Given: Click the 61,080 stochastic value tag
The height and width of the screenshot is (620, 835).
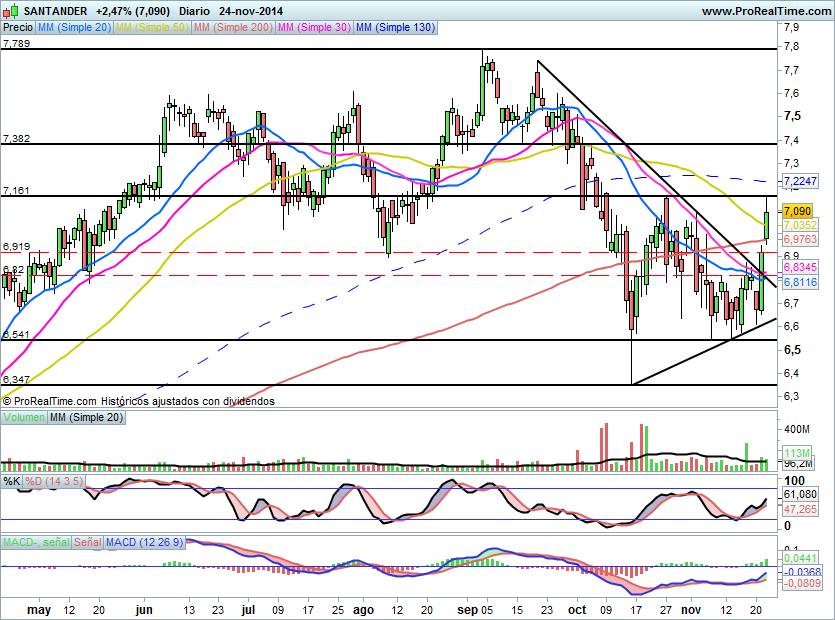Looking at the screenshot, I should pos(800,494).
